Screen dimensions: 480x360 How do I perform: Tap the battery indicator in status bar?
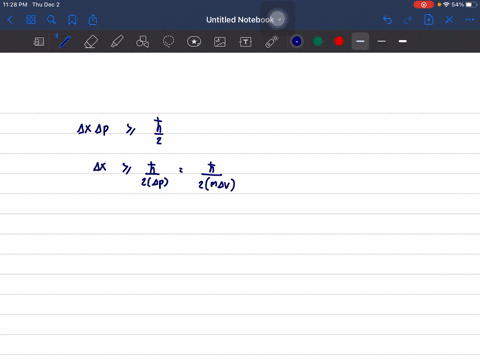click(471, 5)
